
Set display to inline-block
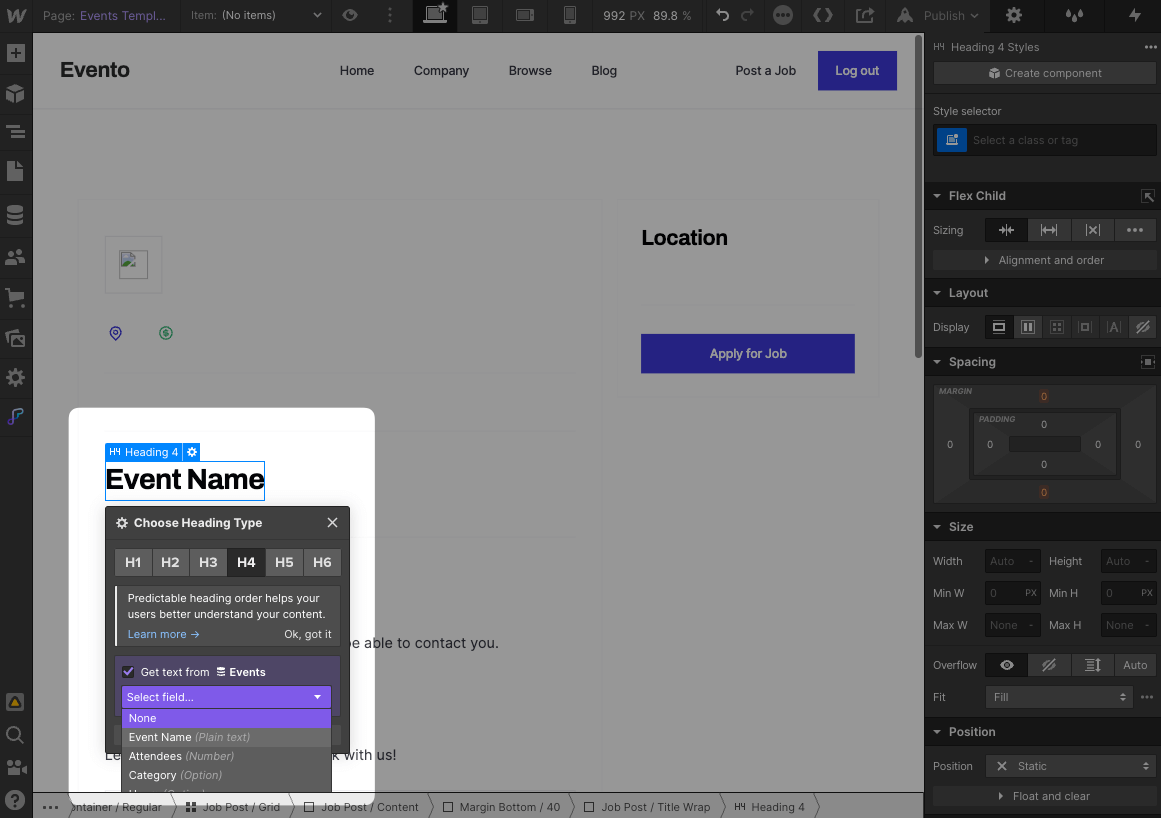tap(1085, 326)
